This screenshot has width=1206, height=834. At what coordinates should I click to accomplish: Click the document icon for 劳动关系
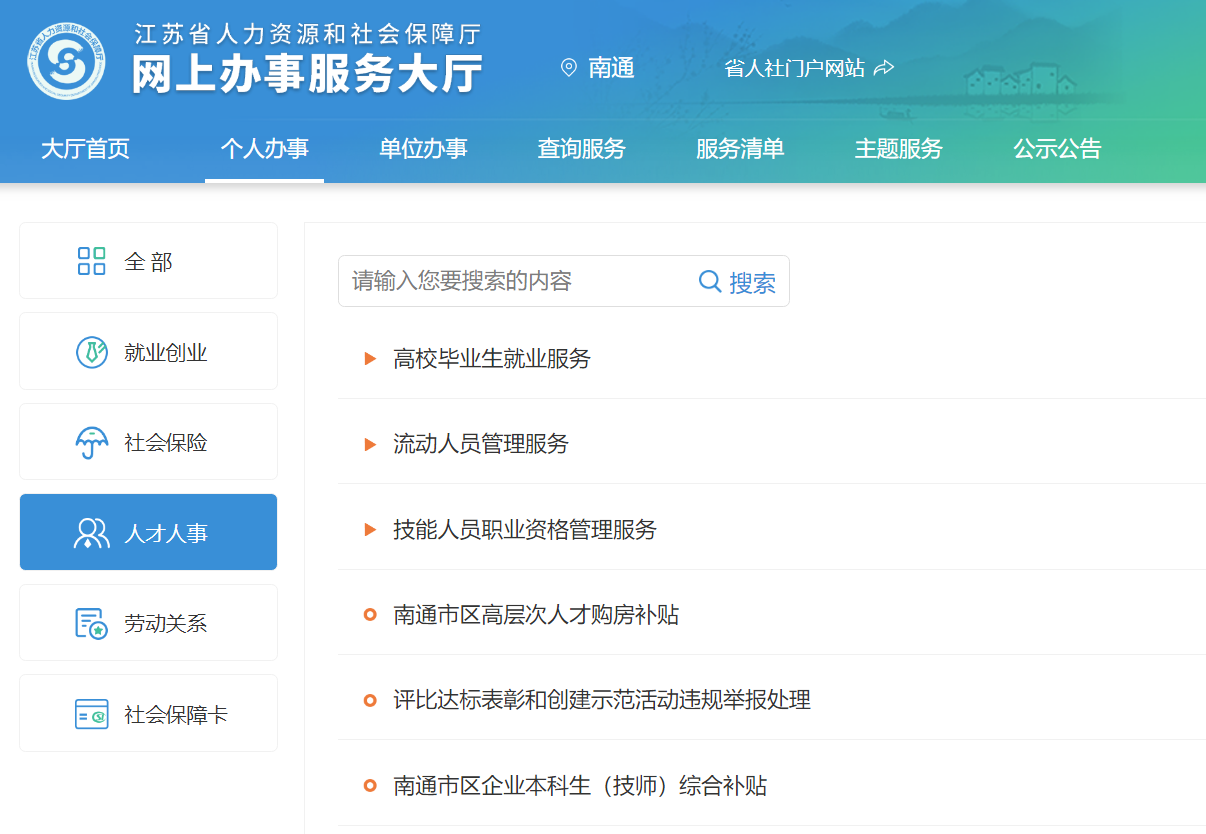(x=91, y=623)
